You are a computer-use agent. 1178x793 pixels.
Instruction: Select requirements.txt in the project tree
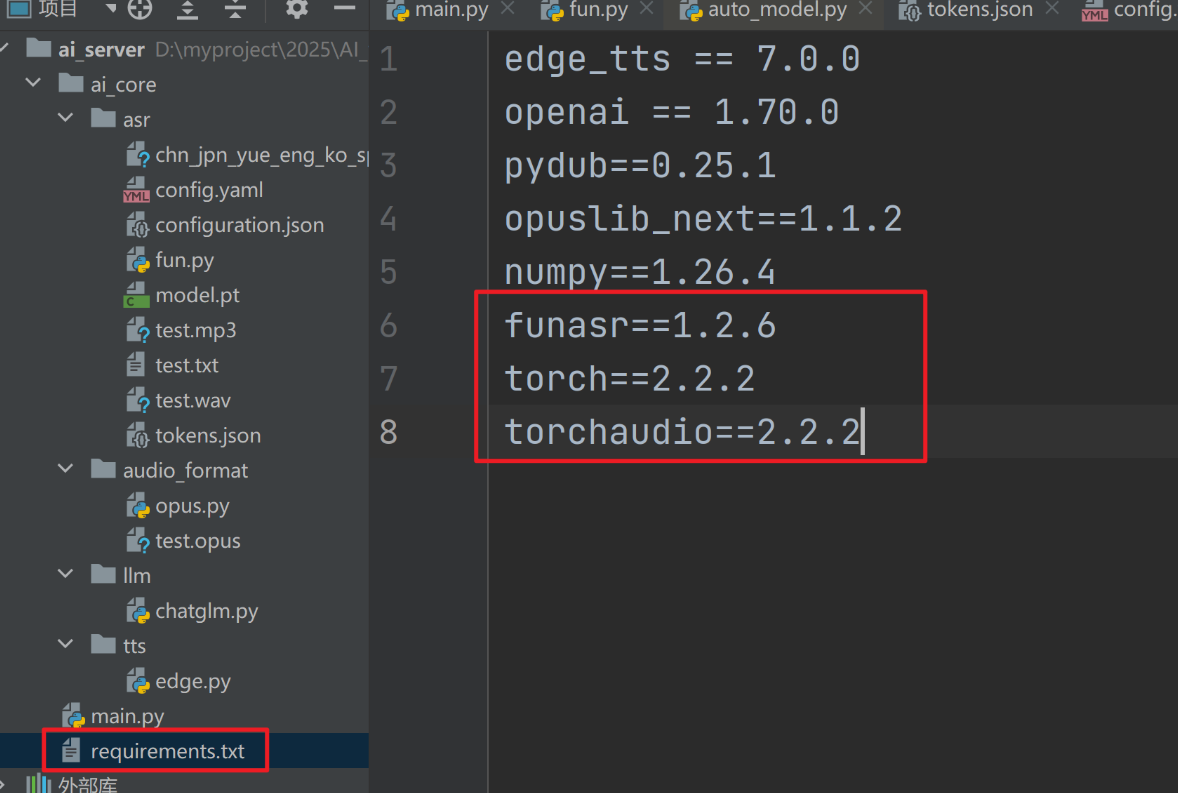pyautogui.click(x=168, y=751)
